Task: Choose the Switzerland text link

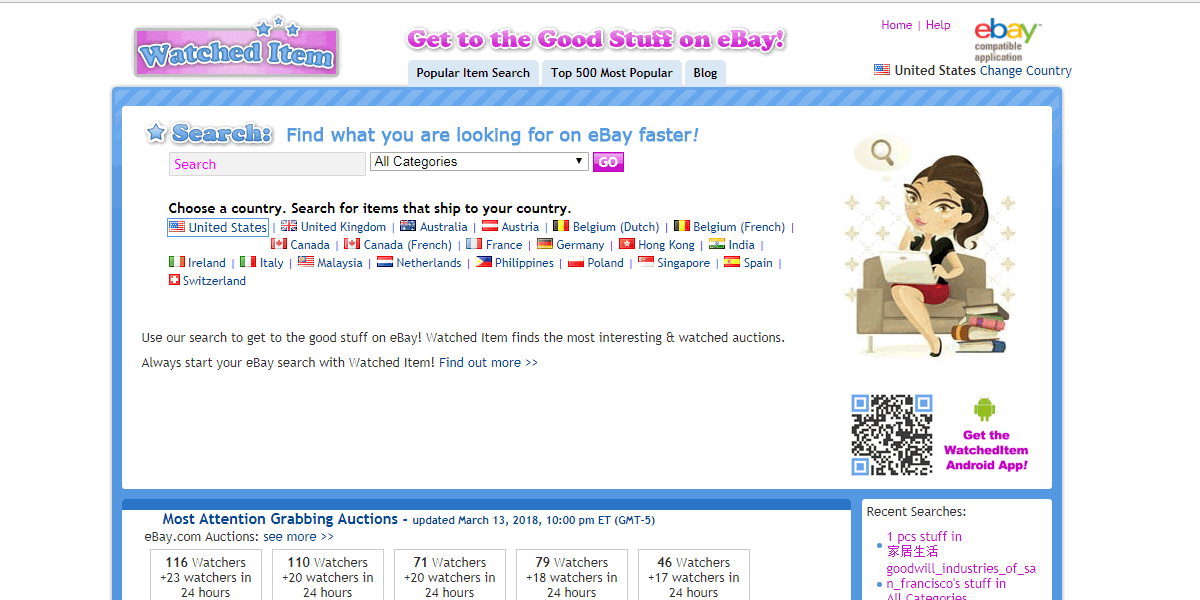Action: (214, 281)
